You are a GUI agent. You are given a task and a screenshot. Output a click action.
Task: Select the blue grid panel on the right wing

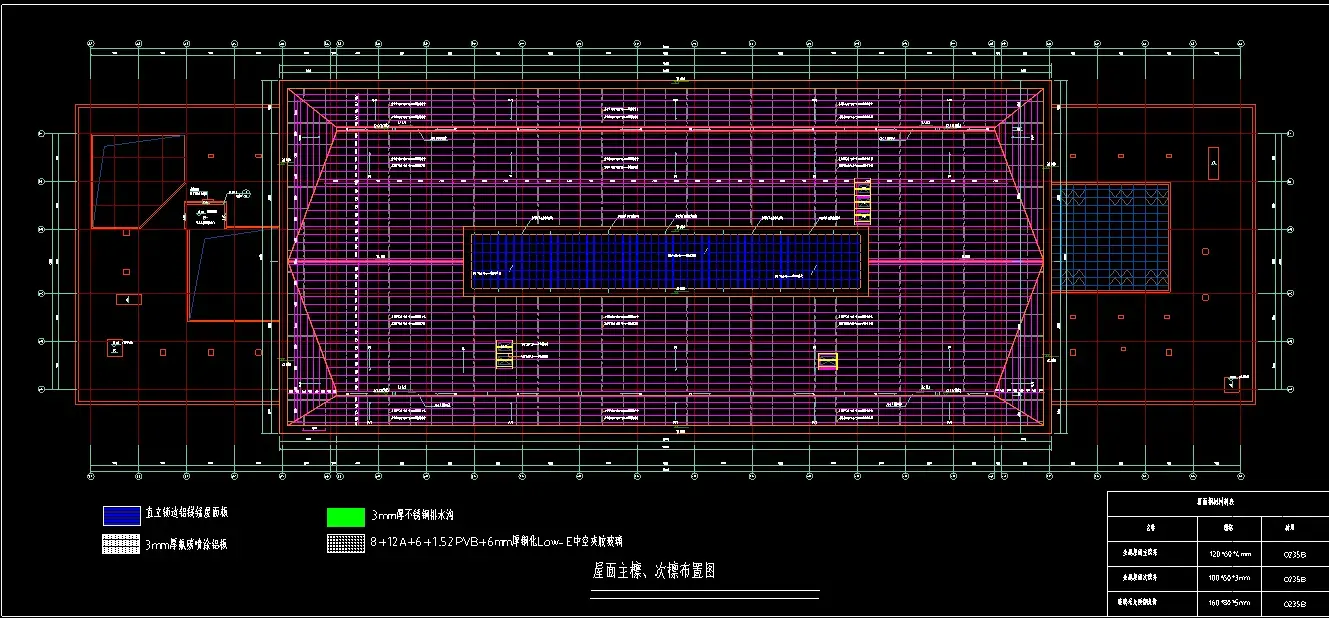[1110, 237]
